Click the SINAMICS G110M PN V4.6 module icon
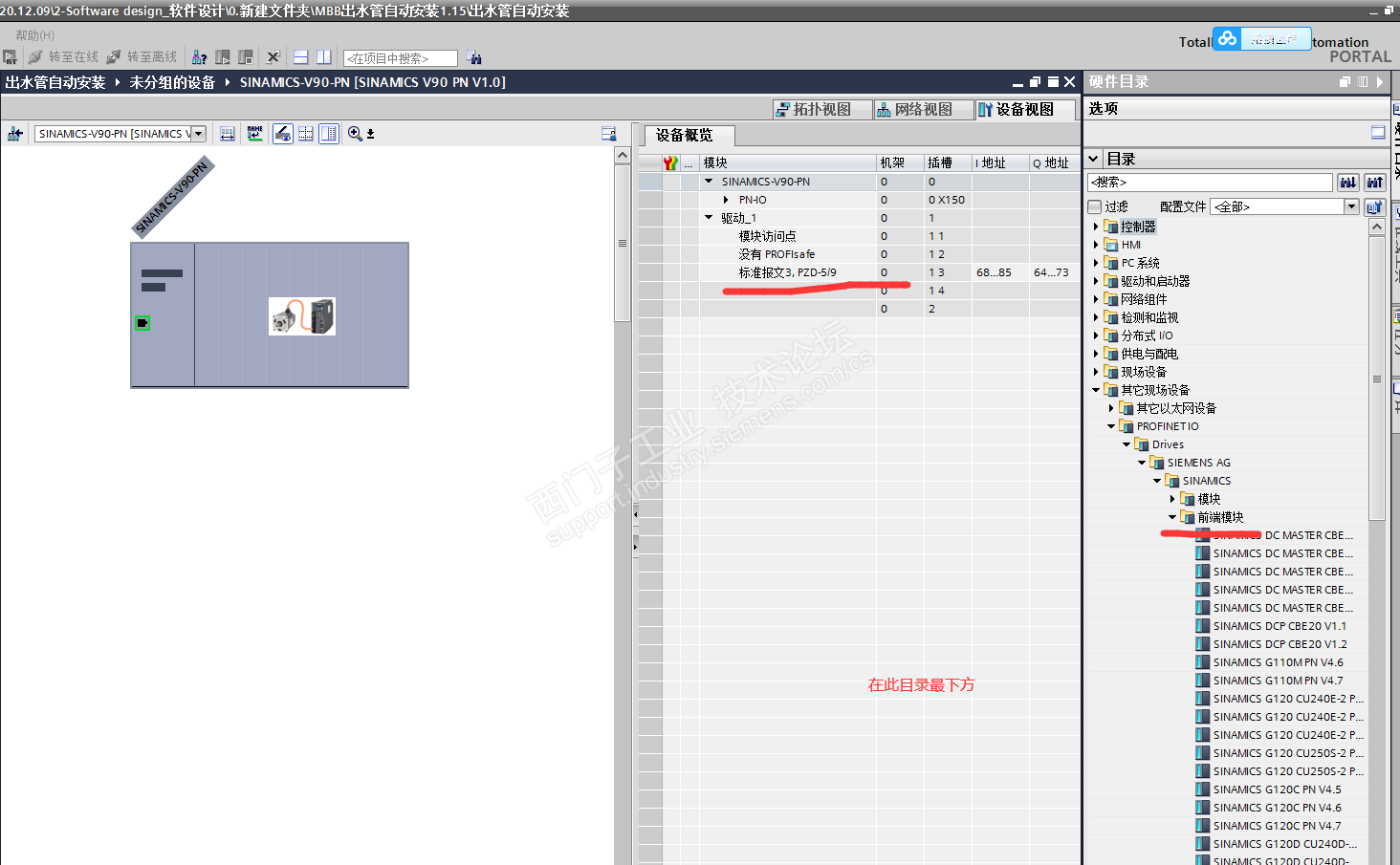This screenshot has width=1400, height=865. 1203,662
